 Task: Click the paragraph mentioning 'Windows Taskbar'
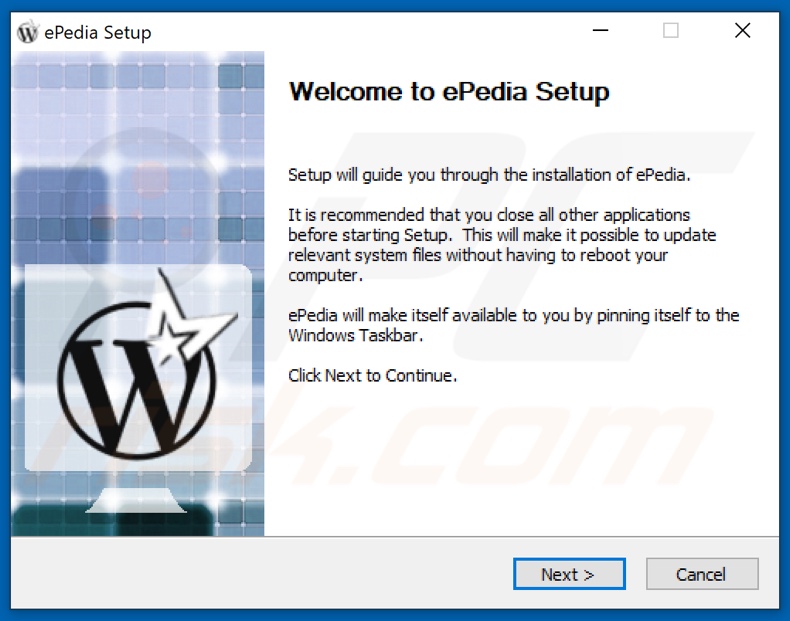coord(513,325)
